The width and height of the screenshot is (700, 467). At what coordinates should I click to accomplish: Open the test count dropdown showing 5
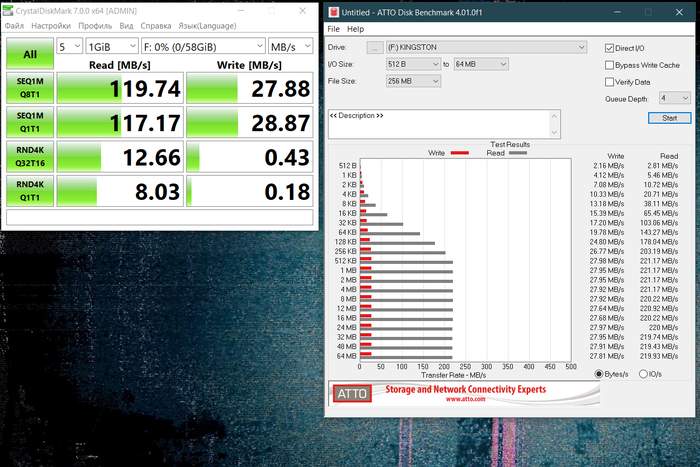[x=69, y=46]
